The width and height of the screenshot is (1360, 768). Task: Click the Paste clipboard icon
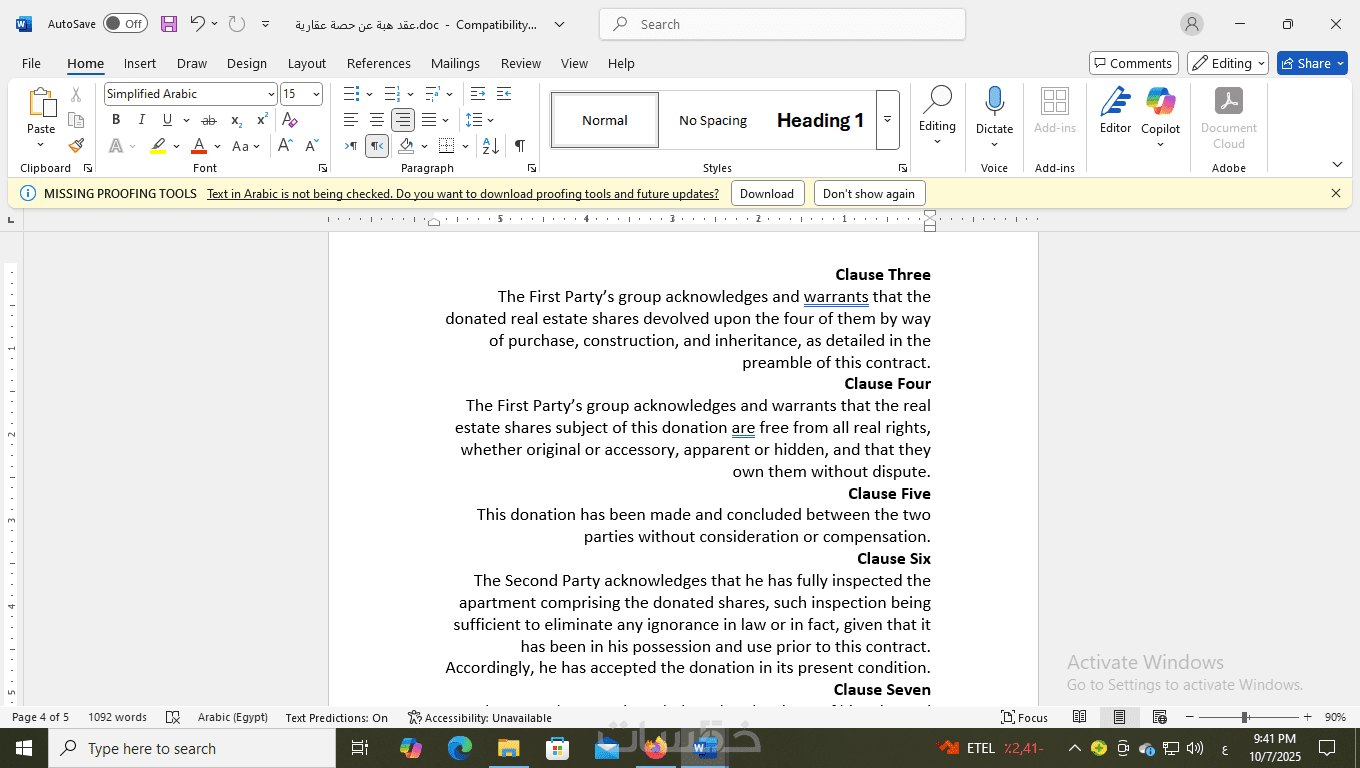tap(41, 102)
